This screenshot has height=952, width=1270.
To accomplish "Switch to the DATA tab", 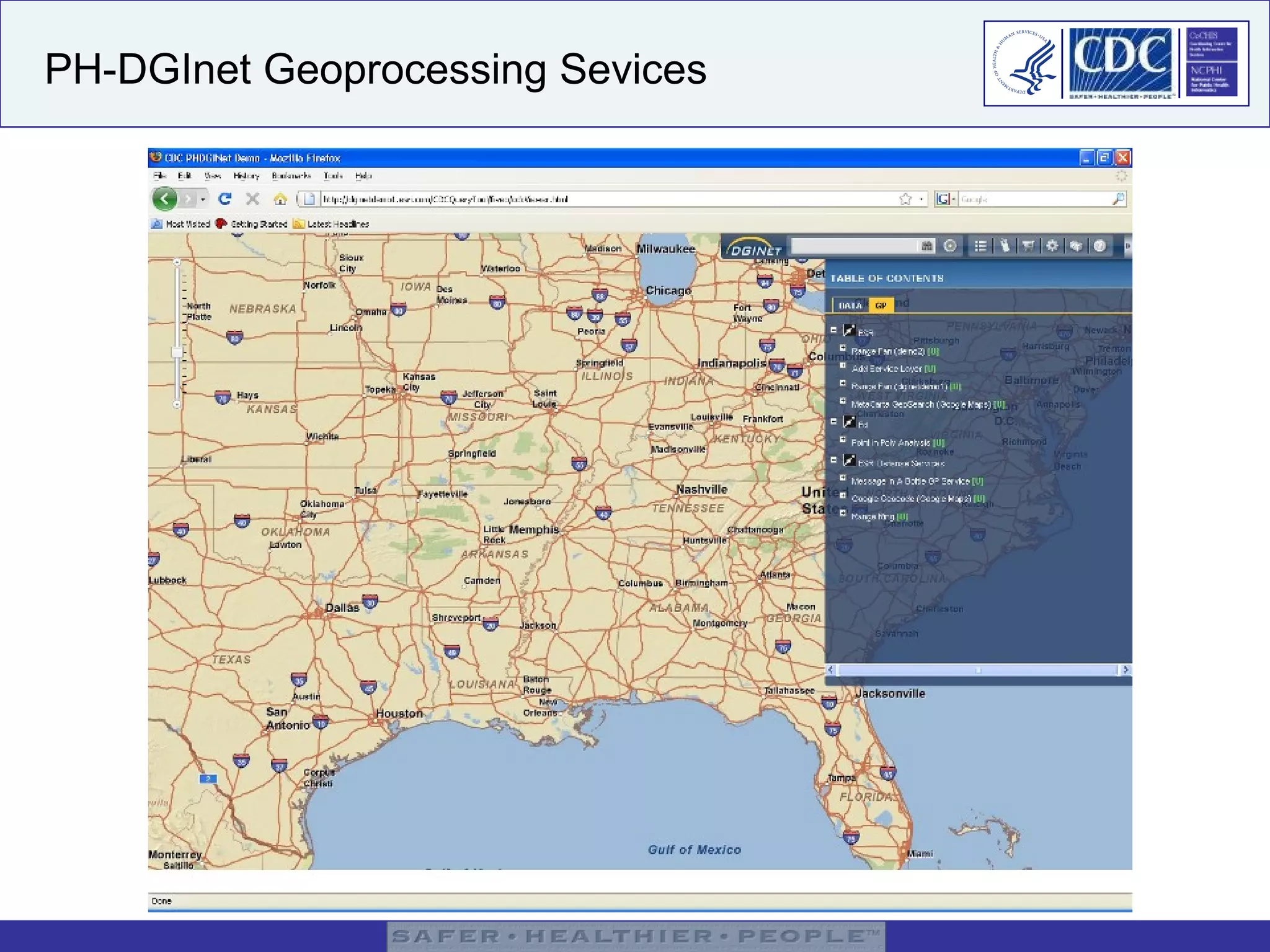I will 850,305.
